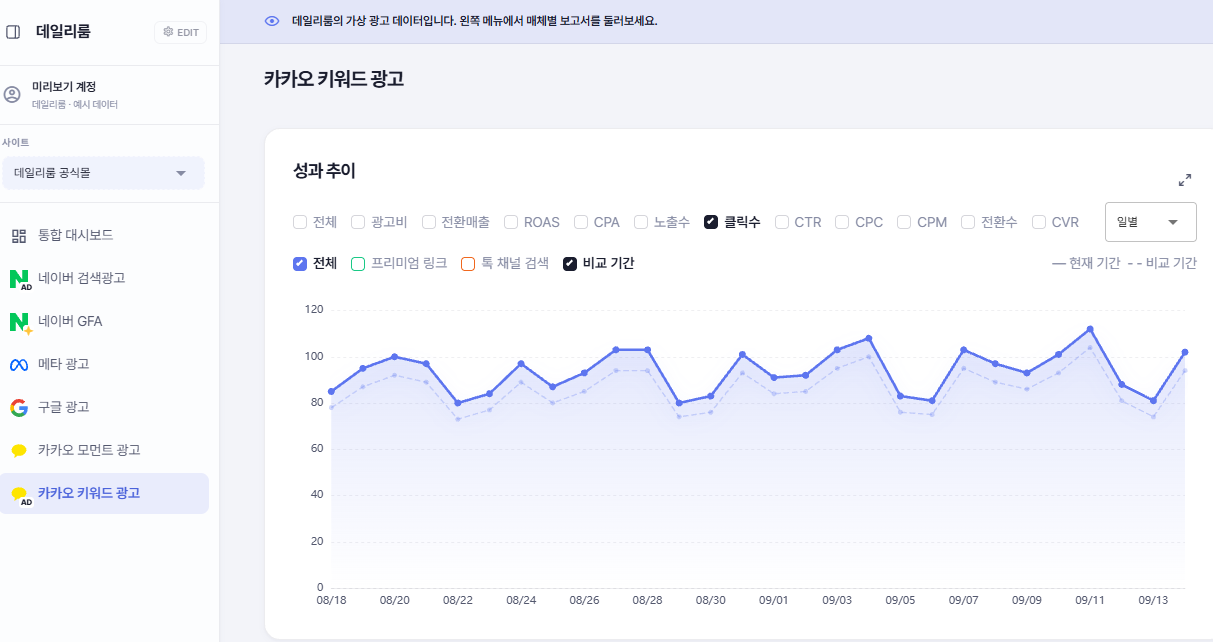Click the Google G logo icon
The width and height of the screenshot is (1213, 642).
19,407
